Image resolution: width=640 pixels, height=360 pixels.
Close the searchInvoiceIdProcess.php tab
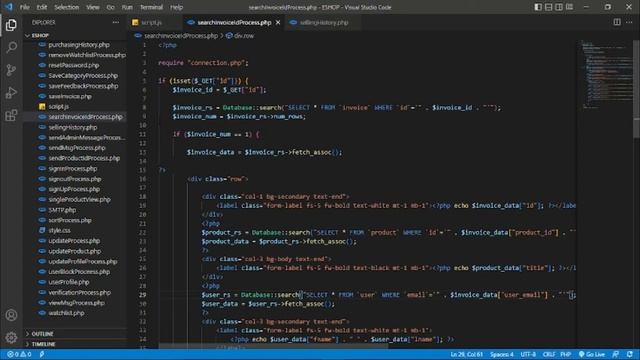(278, 22)
